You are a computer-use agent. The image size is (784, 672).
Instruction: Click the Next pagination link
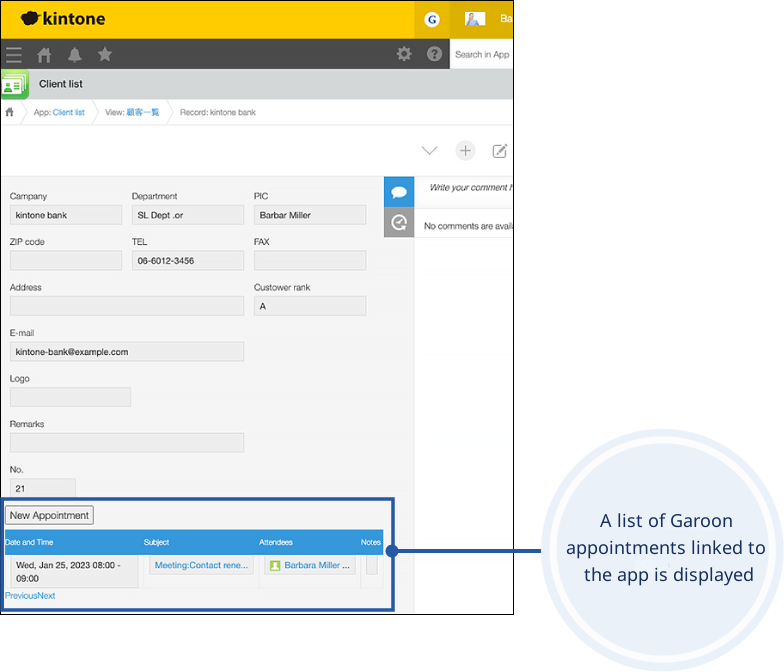point(46,596)
